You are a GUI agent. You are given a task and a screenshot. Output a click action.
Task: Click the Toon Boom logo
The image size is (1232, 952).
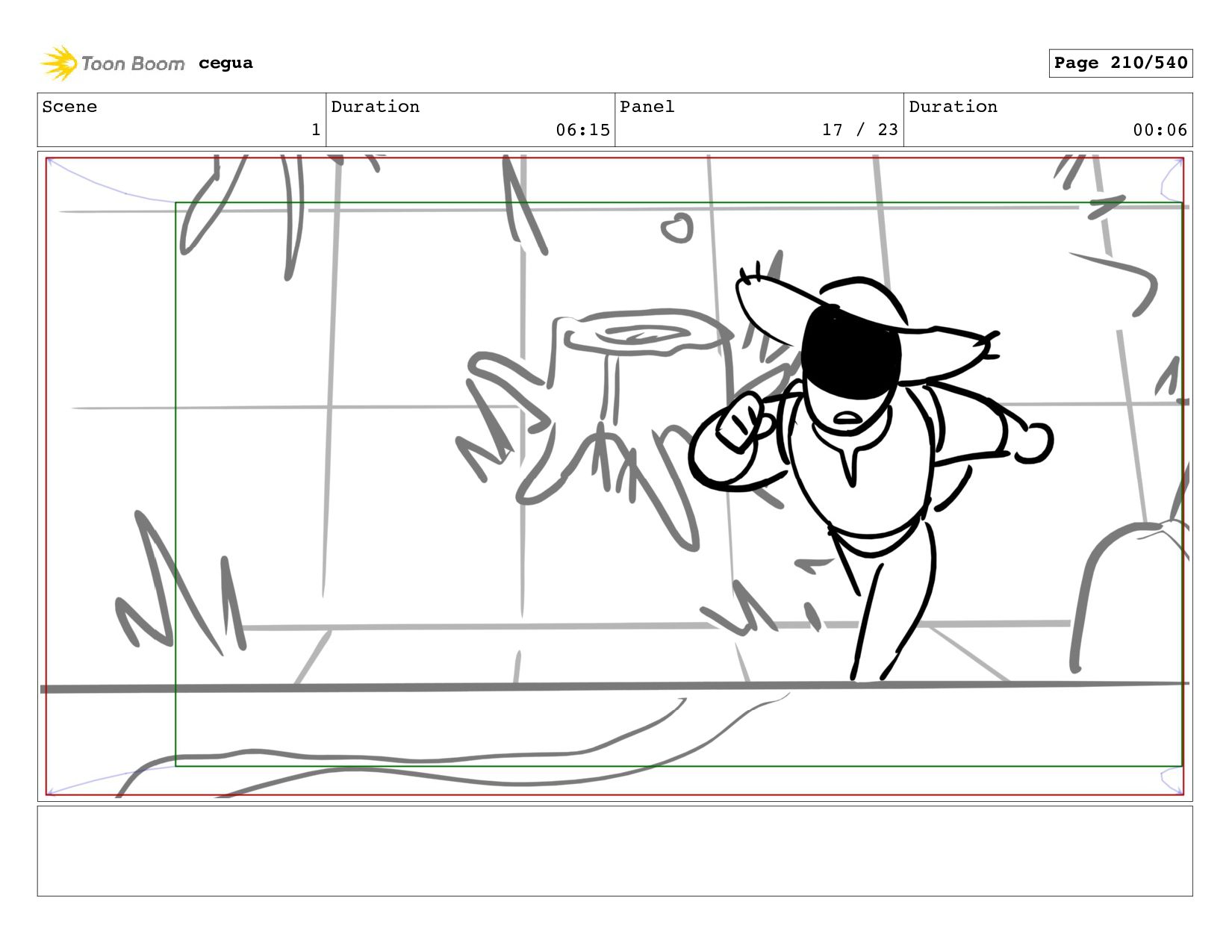tap(112, 63)
